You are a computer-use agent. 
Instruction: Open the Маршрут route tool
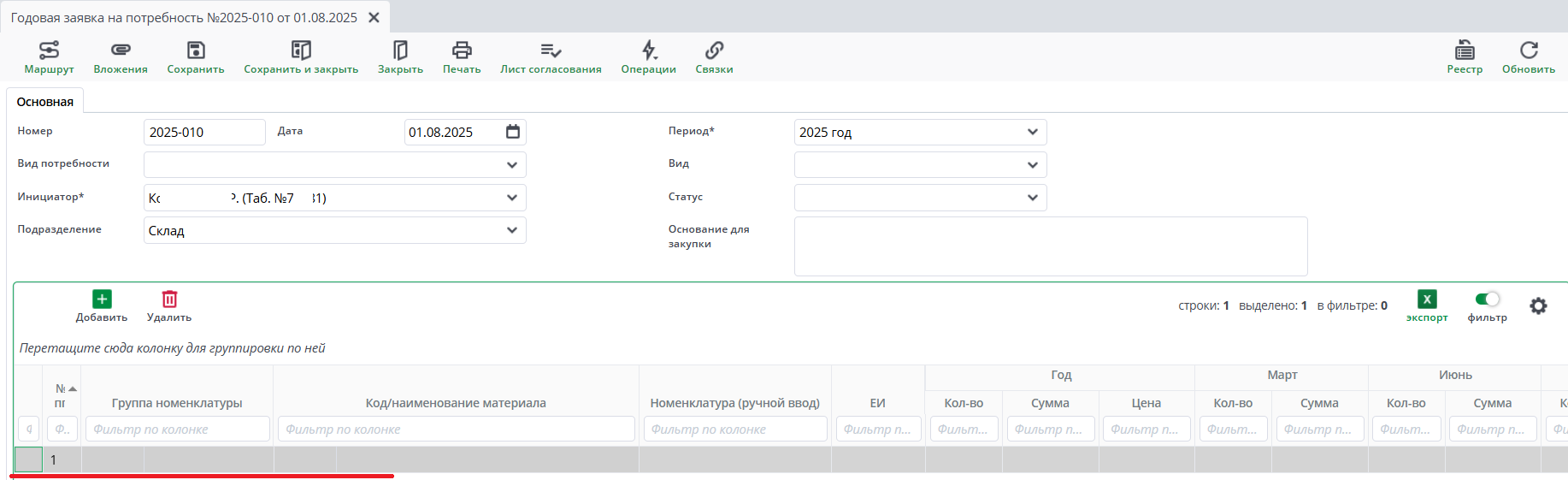coord(49,50)
